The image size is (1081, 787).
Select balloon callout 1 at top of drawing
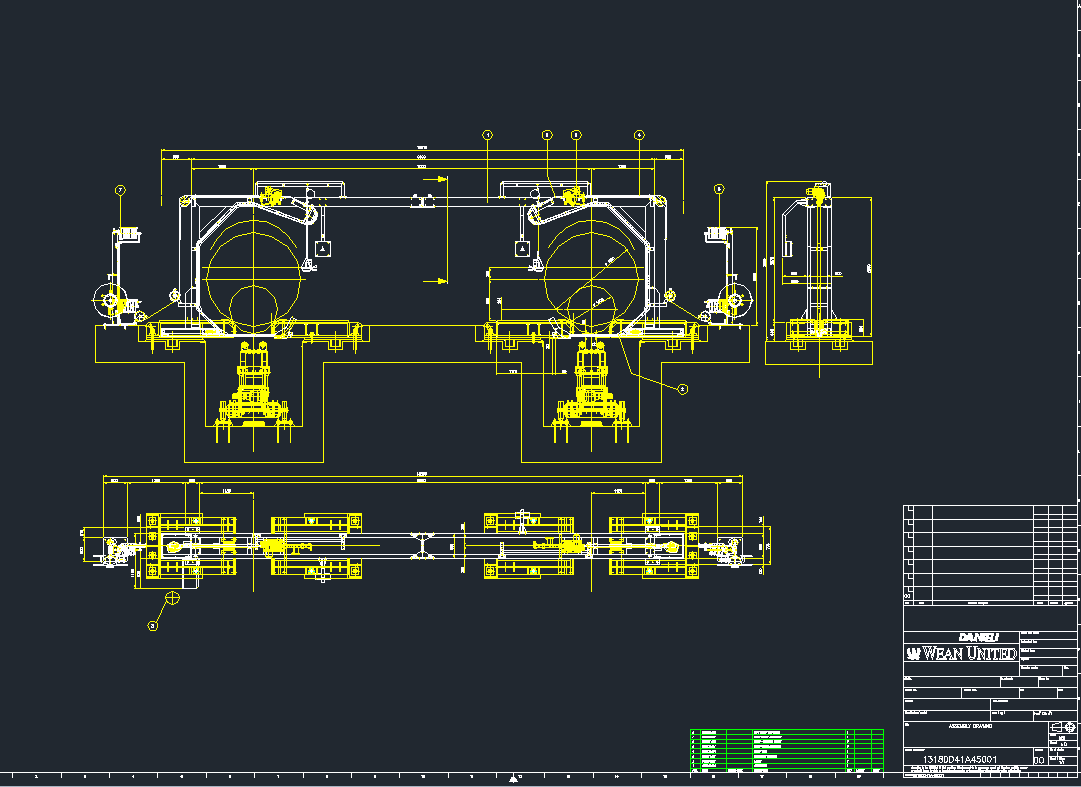488,133
